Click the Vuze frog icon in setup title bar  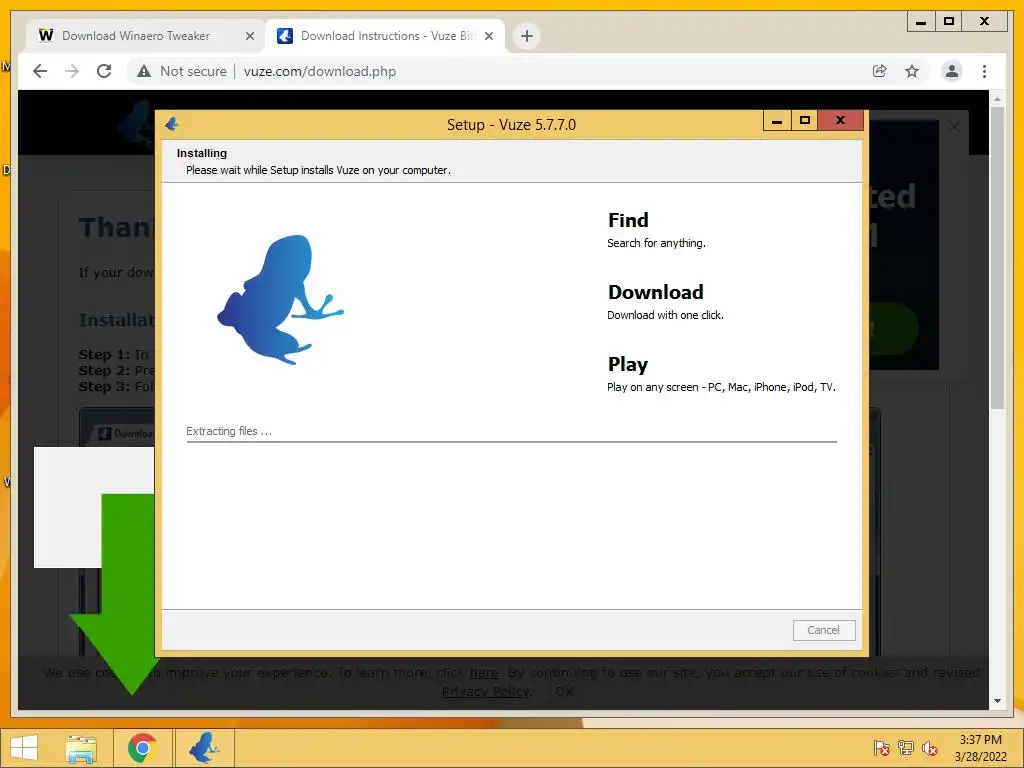172,124
